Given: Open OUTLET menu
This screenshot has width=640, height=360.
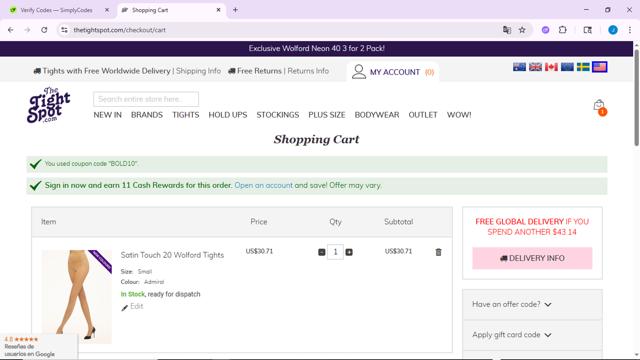Looking at the screenshot, I should point(423,115).
